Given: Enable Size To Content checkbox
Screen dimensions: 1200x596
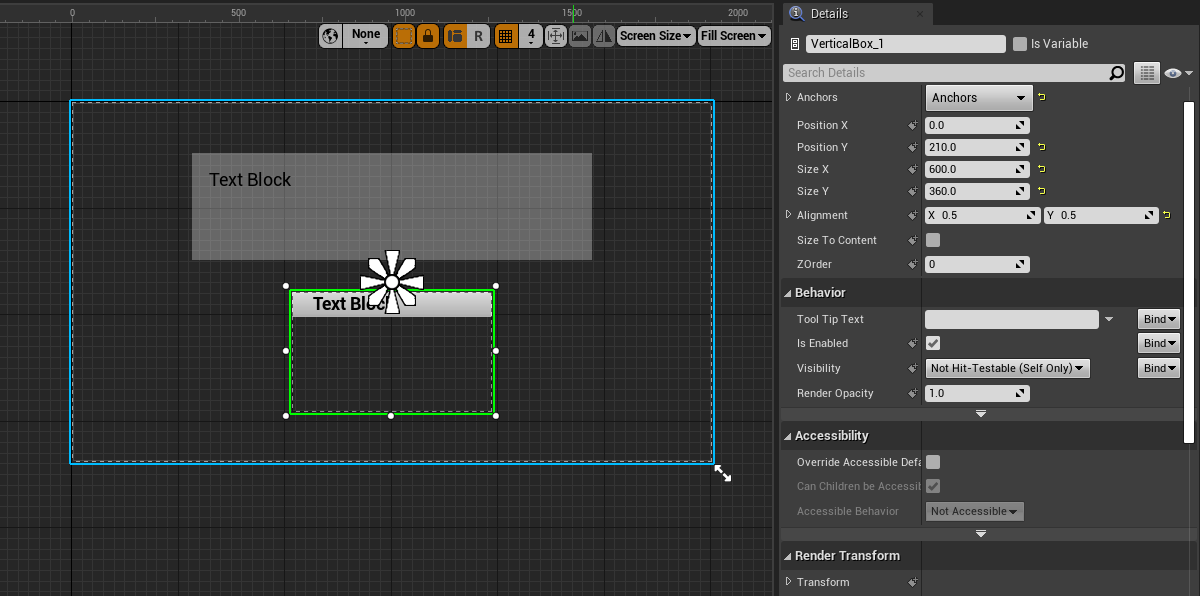Looking at the screenshot, I should (933, 240).
